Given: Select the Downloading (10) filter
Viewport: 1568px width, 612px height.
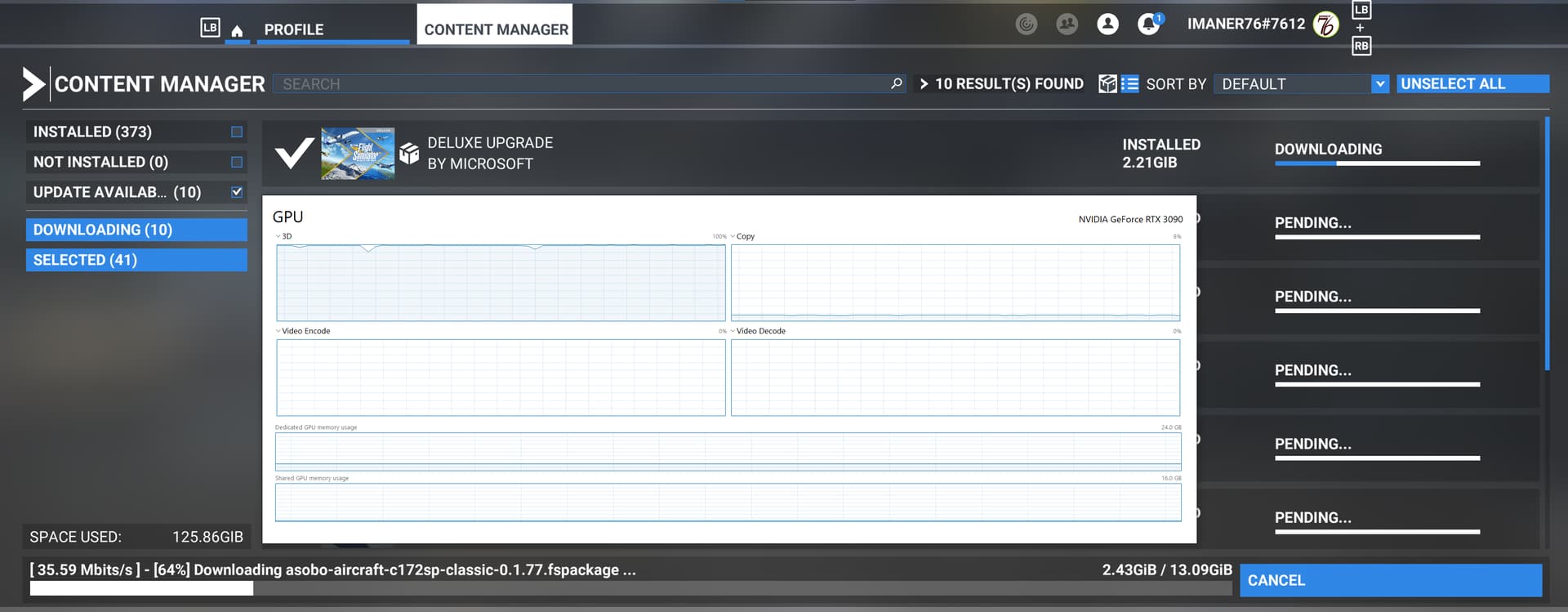Looking at the screenshot, I should coord(136,230).
